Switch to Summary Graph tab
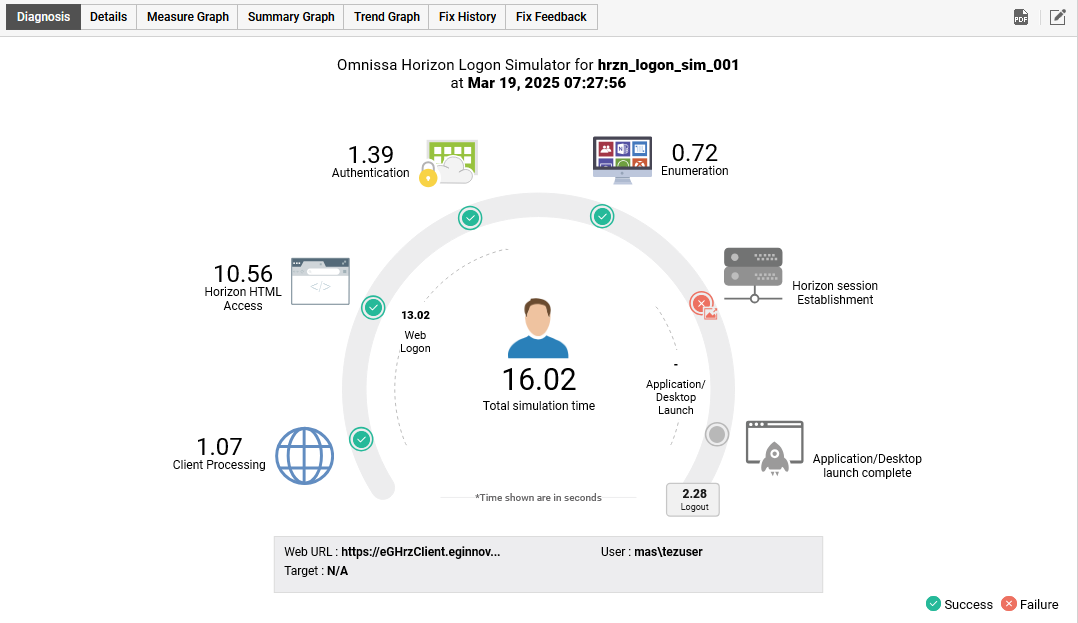 click(x=292, y=17)
